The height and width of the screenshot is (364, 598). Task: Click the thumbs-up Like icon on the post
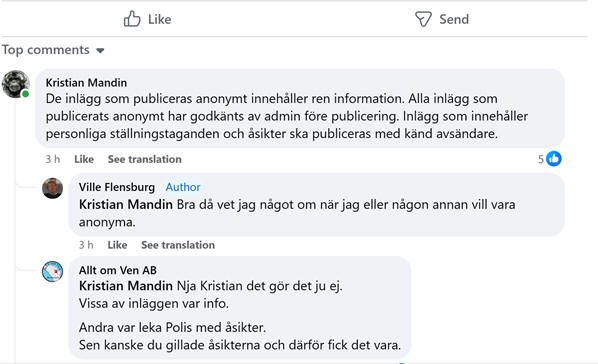click(132, 19)
